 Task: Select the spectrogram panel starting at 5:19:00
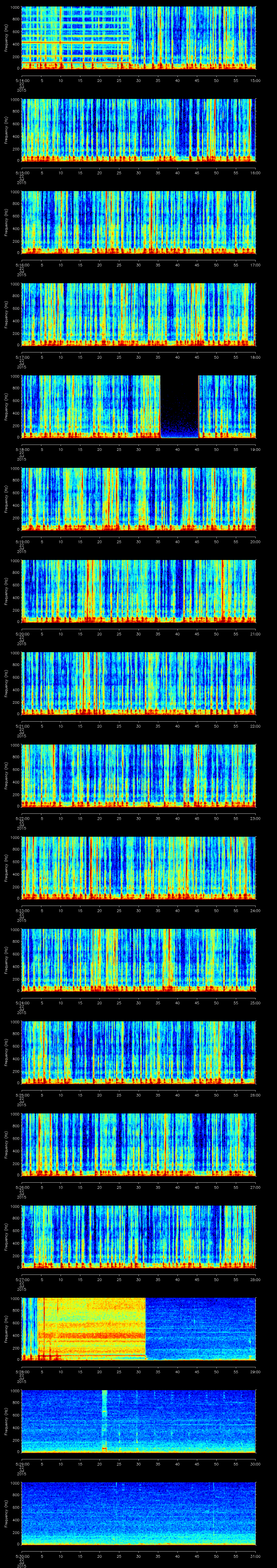pos(139,499)
